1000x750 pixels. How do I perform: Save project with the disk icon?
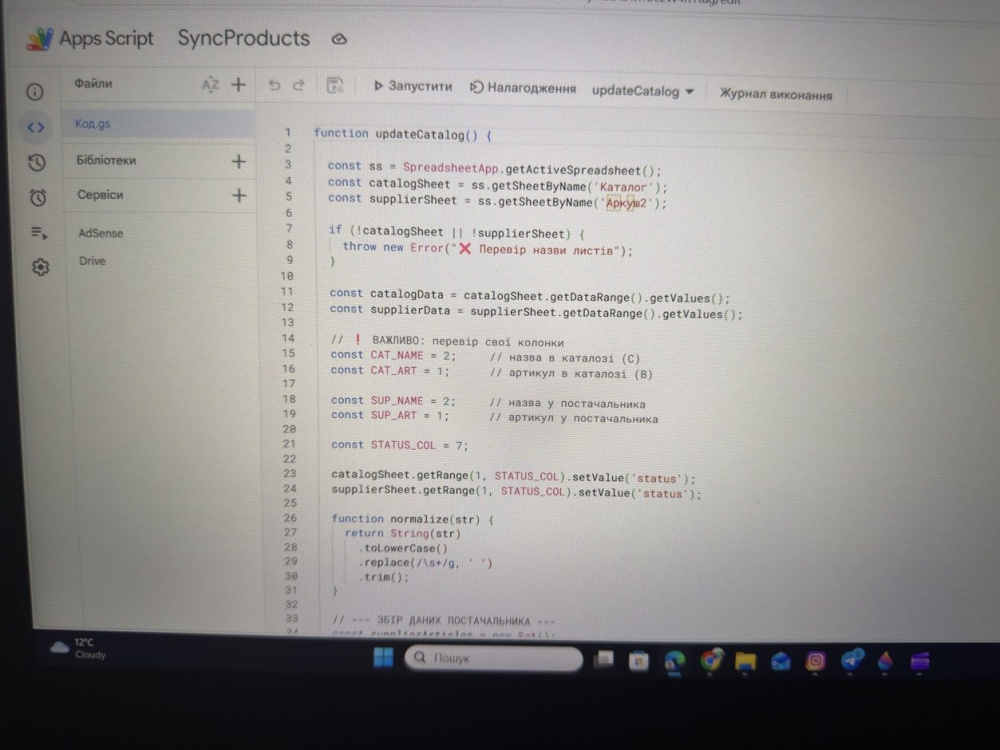coord(335,85)
